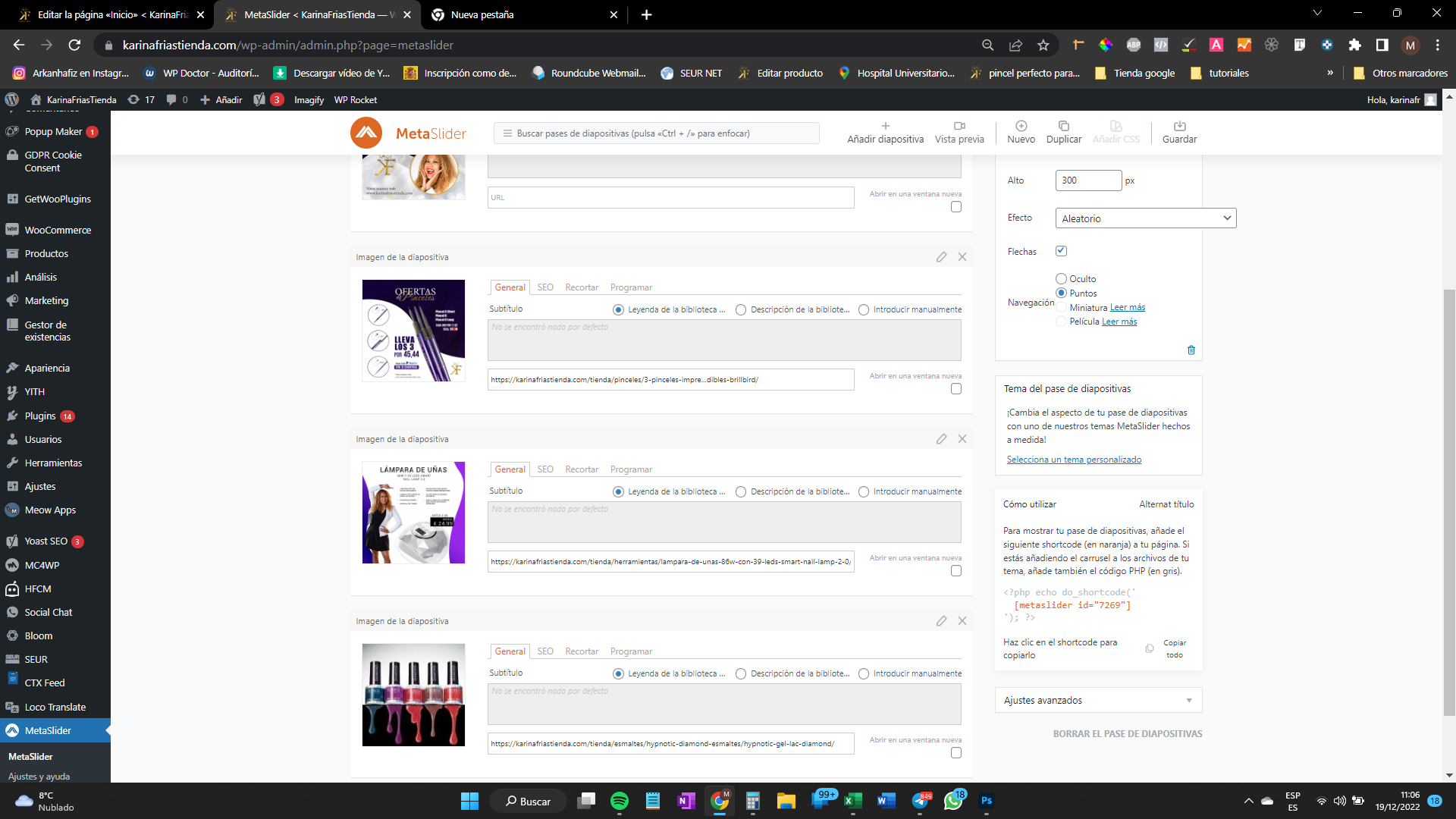This screenshot has height=819, width=1456.
Task: Click the metaslider id 7269 shortcode
Action: click(x=1072, y=605)
